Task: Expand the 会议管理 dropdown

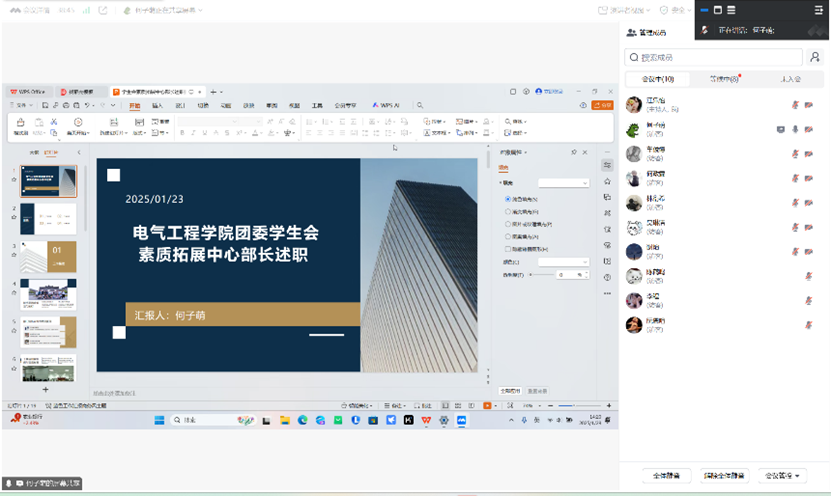Action: tap(781, 476)
